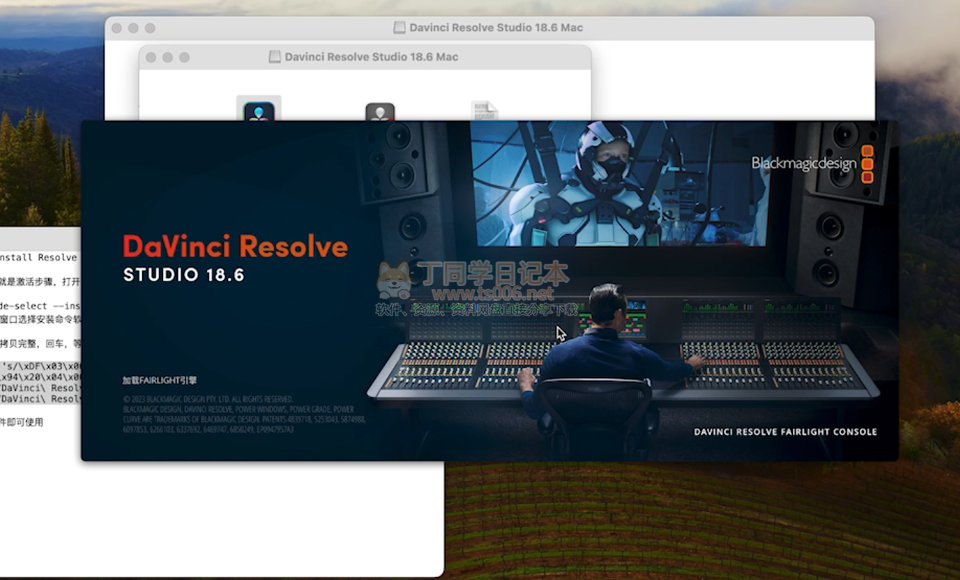Screen dimensions: 960x580
Task: Click the Shiba dog watermark icon
Action: click(393, 281)
